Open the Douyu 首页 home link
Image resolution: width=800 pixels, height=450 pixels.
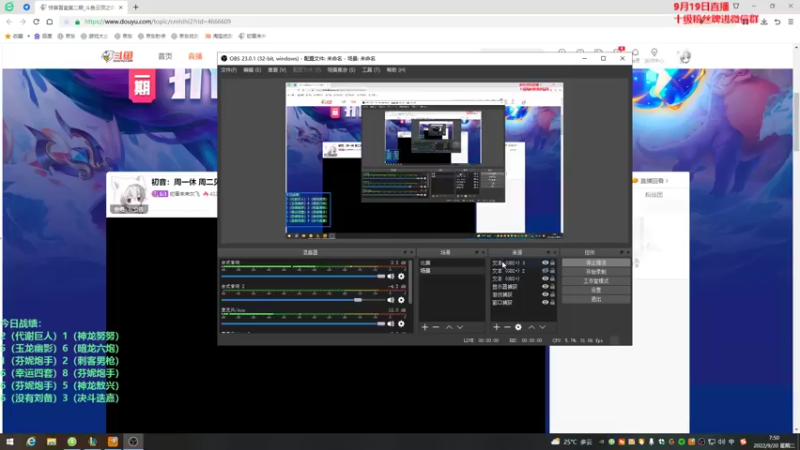[165, 56]
